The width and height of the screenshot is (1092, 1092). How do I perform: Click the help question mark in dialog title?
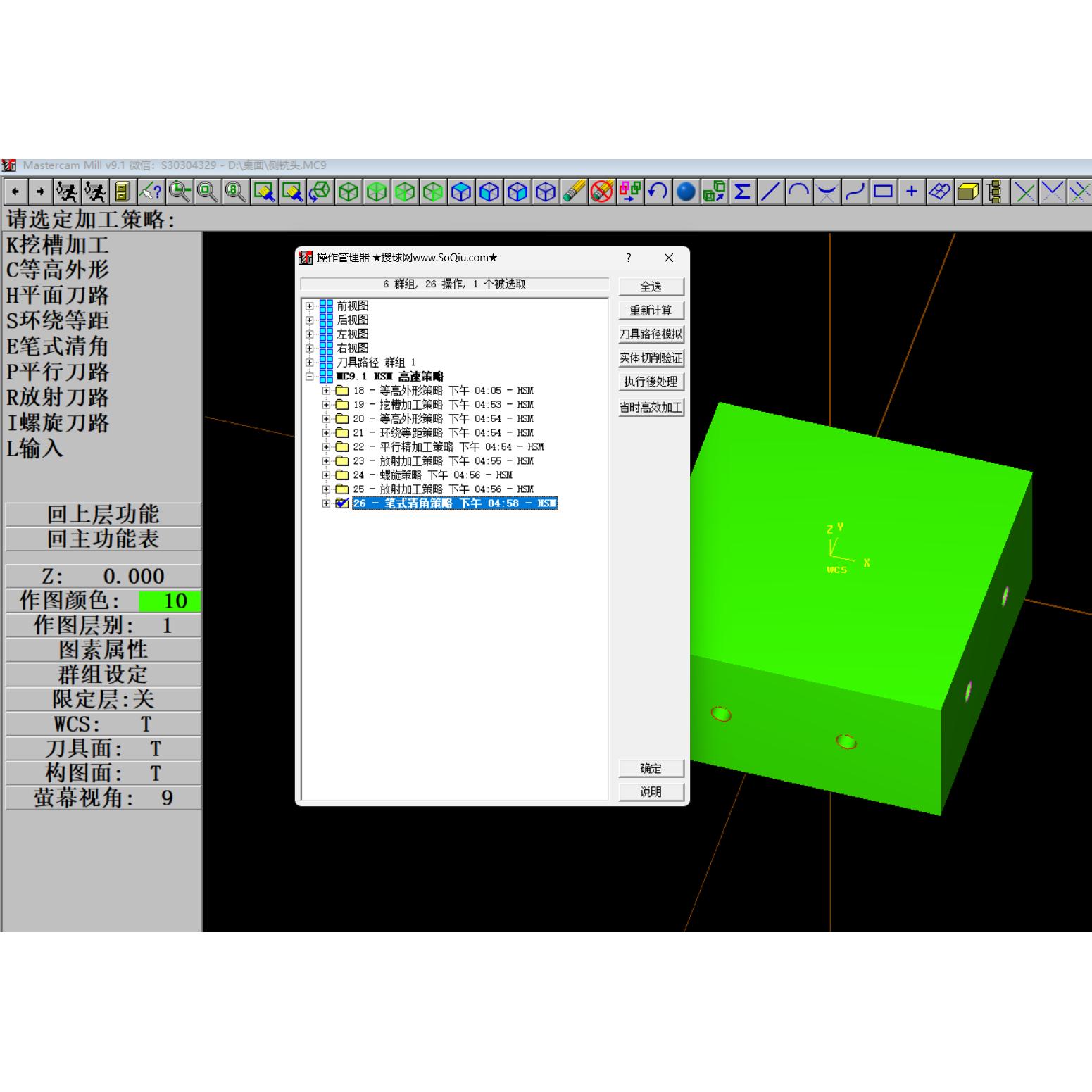pyautogui.click(x=628, y=258)
